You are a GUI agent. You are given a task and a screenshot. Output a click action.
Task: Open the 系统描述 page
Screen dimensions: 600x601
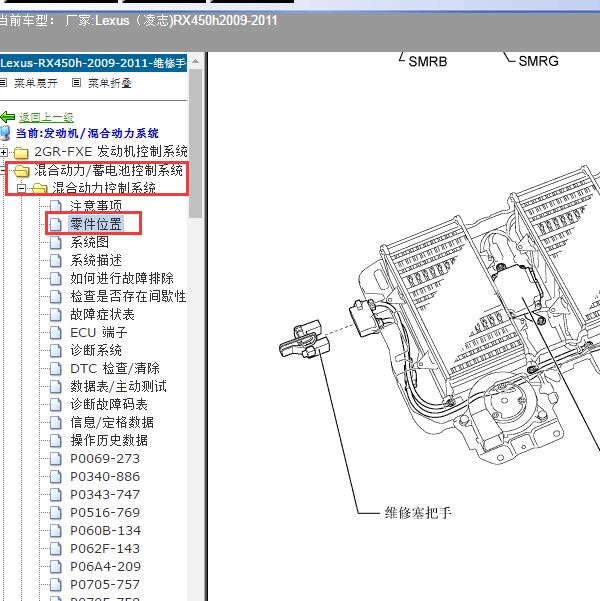(96, 260)
